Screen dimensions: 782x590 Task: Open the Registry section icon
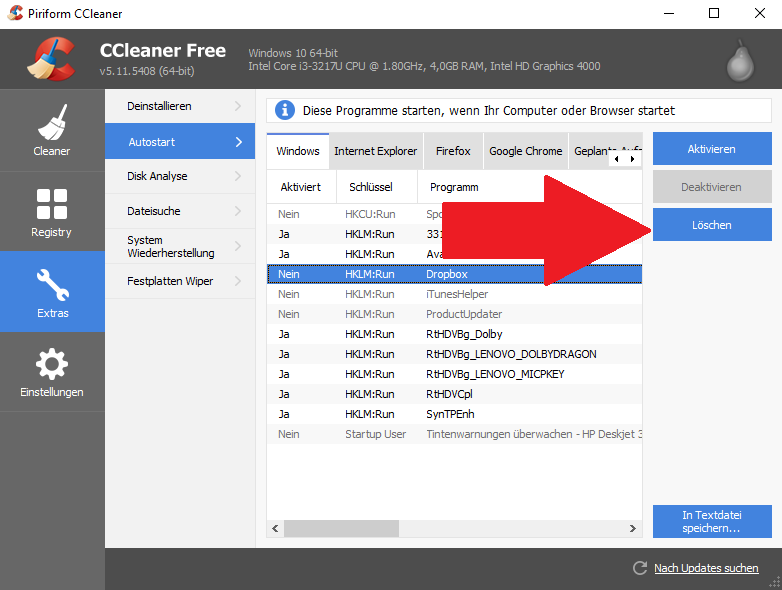[51, 211]
